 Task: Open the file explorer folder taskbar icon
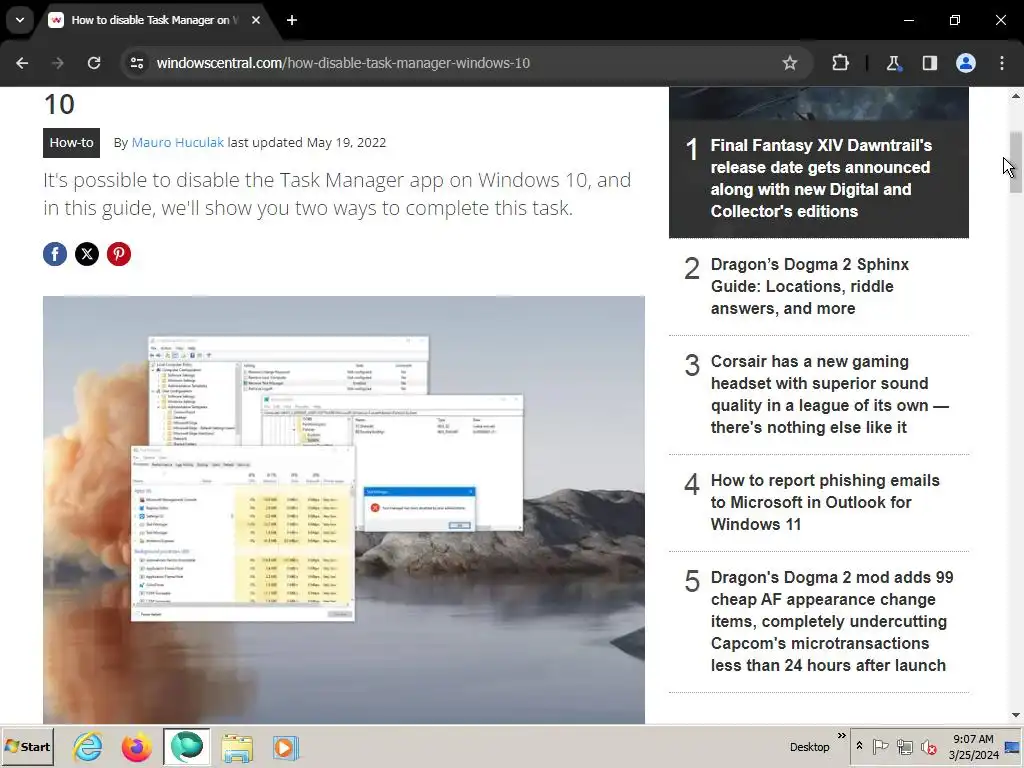point(236,747)
